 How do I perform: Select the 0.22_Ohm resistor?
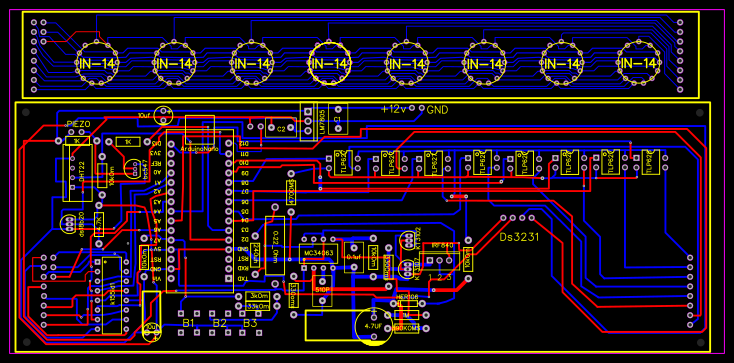275,245
